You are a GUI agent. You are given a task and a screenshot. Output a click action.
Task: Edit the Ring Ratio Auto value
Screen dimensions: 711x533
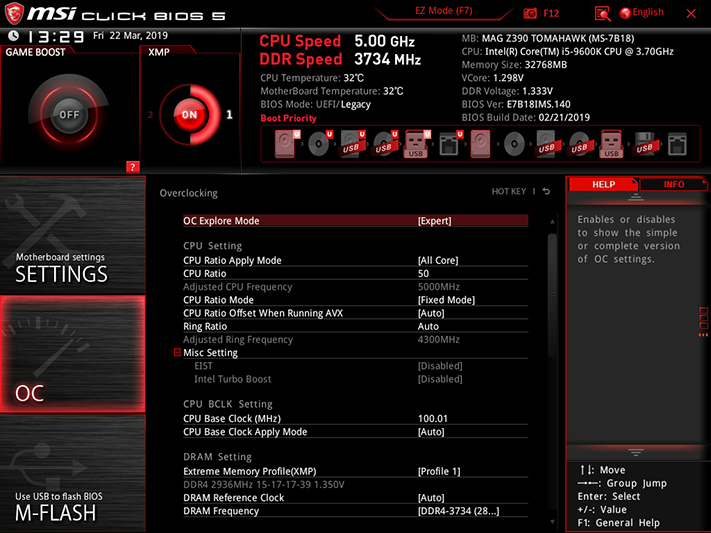pos(428,326)
